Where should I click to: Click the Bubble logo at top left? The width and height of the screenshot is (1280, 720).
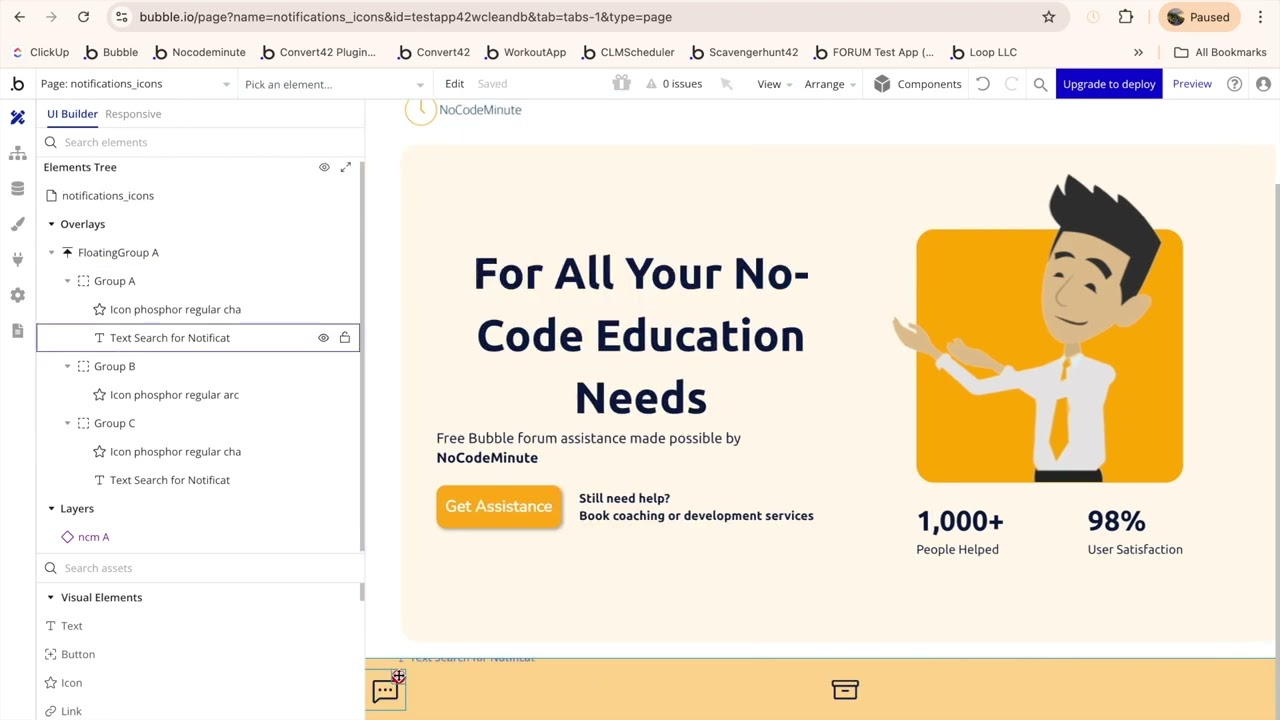17,84
